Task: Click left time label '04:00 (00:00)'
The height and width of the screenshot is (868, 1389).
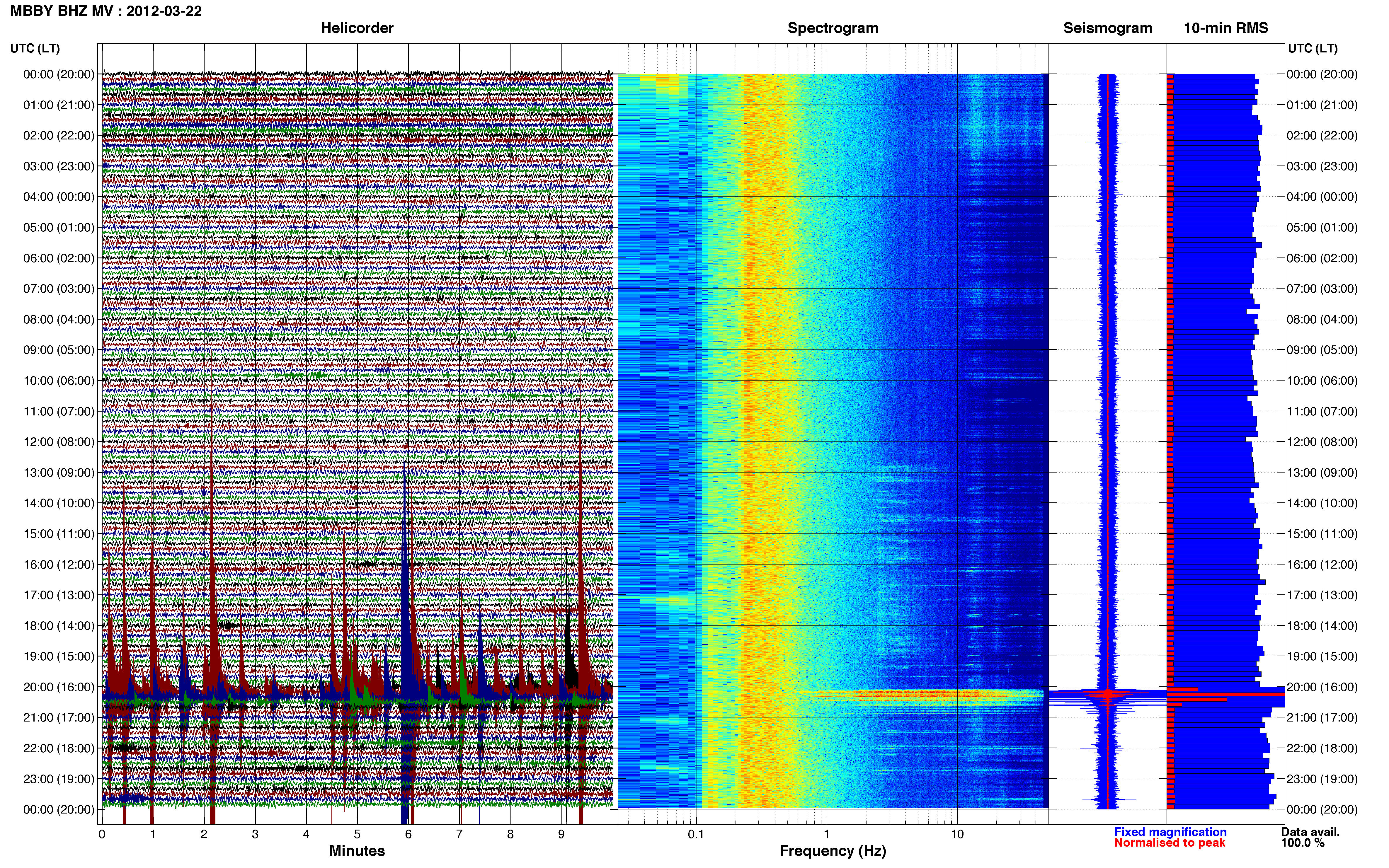Action: click(59, 197)
